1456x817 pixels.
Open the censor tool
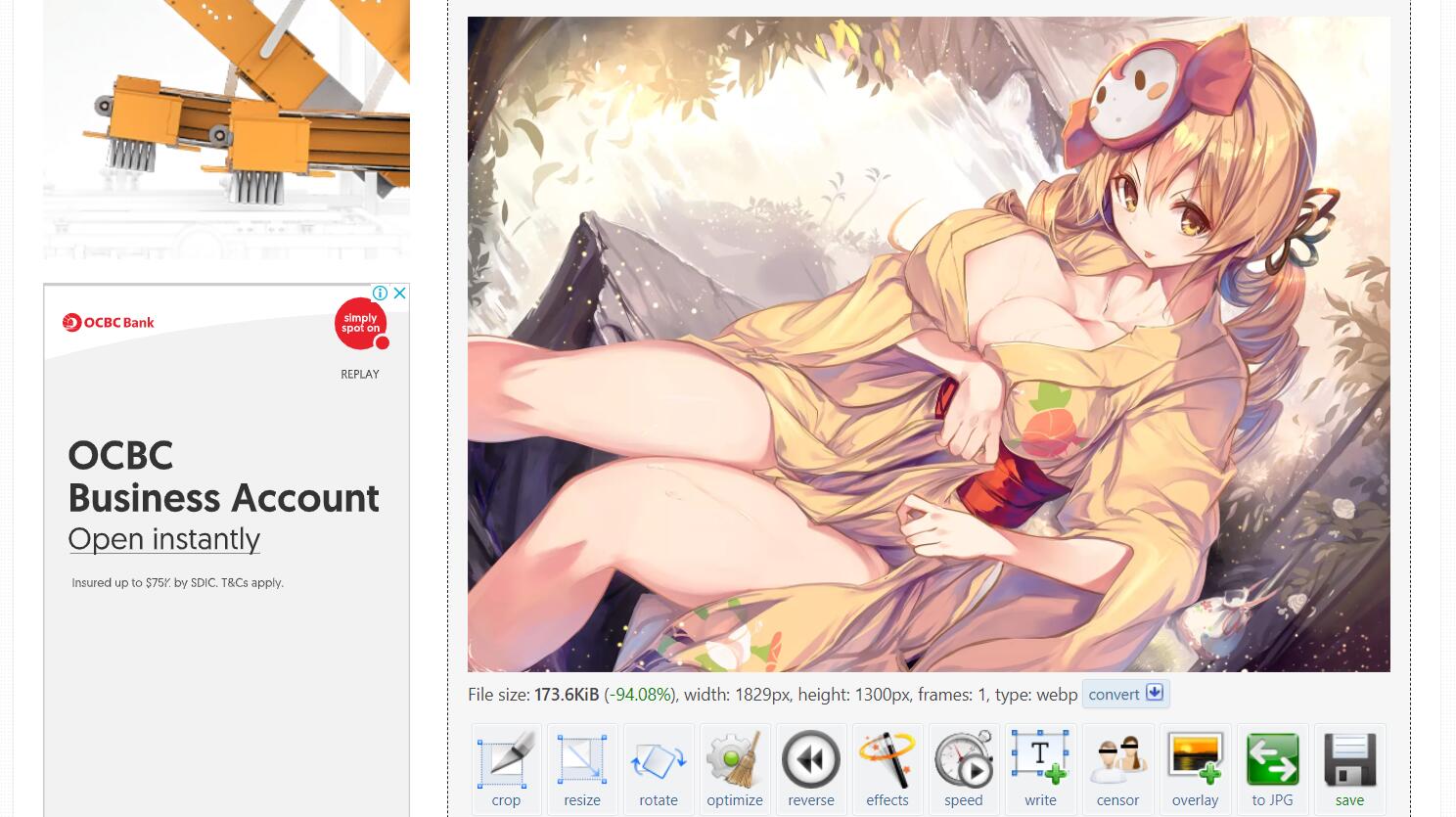point(1117,770)
